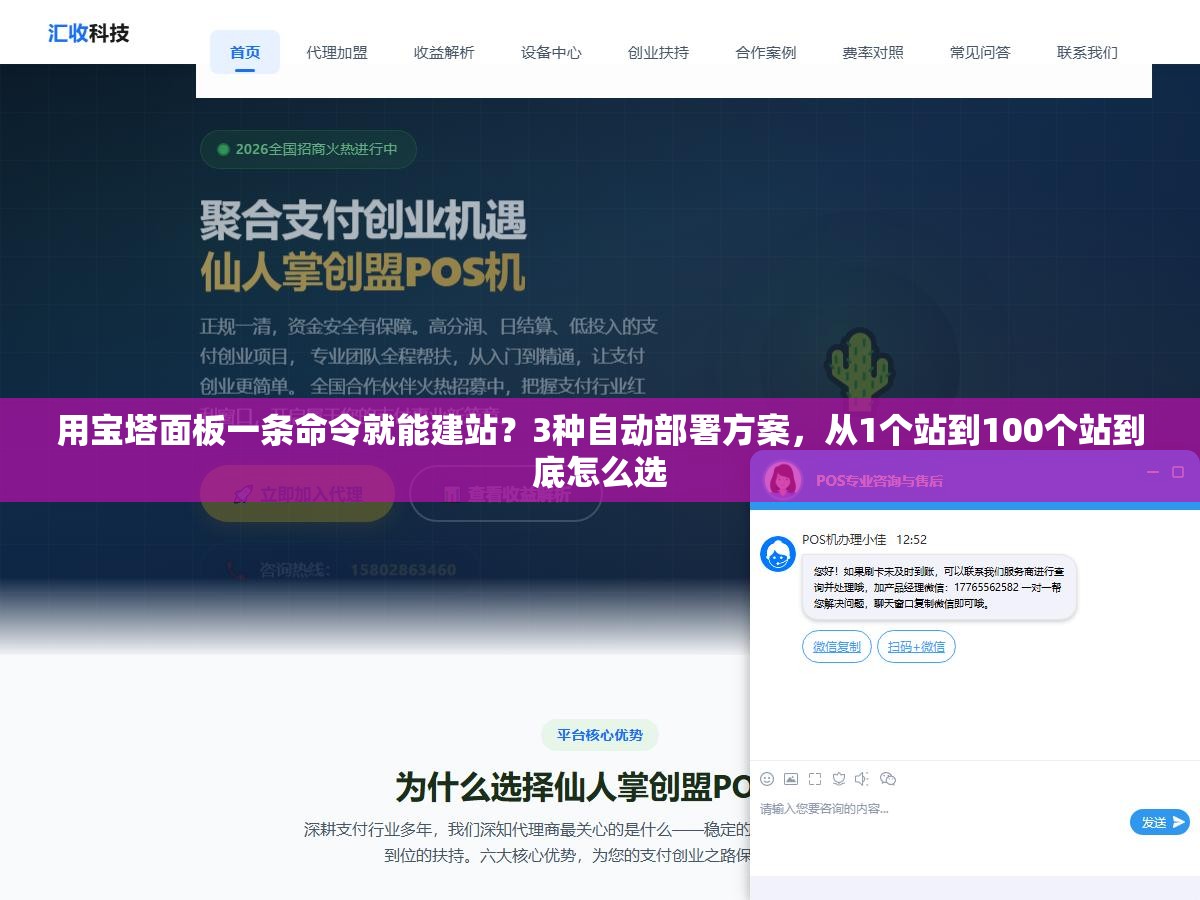This screenshot has width=1200, height=900.
Task: Click the POS机办理小佳 sender name
Action: pos(844,539)
